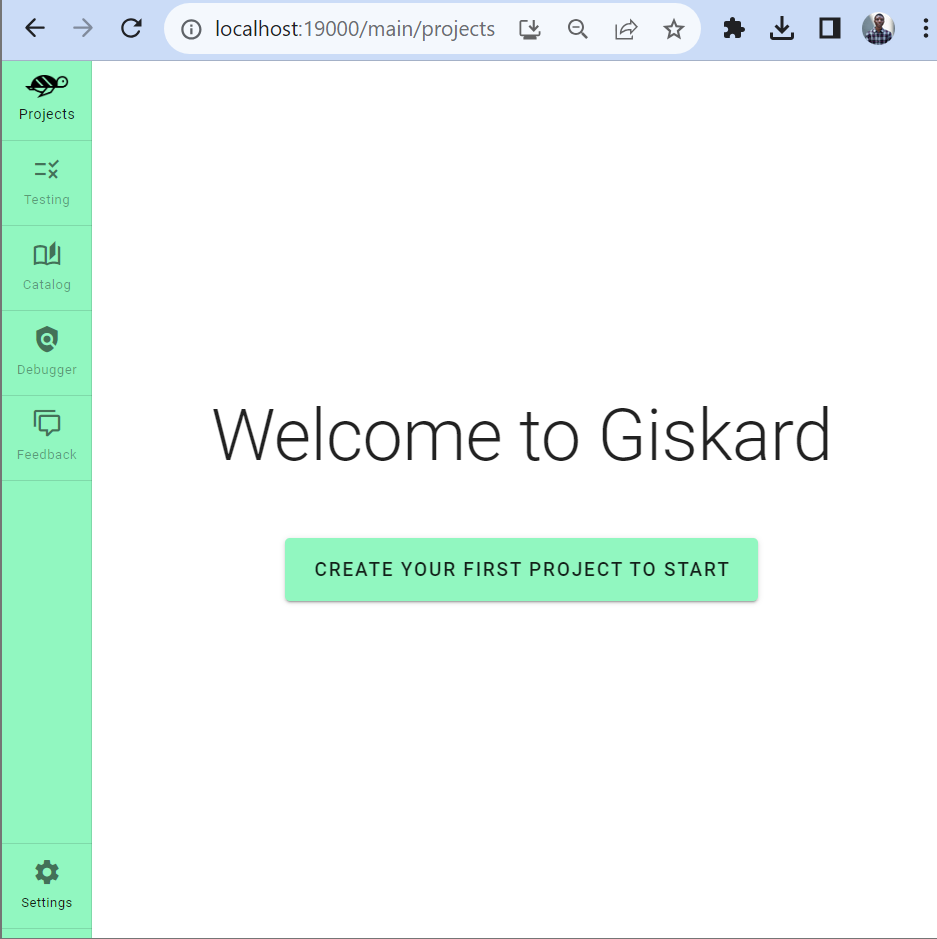Open the Catalog book icon

pos(47,254)
